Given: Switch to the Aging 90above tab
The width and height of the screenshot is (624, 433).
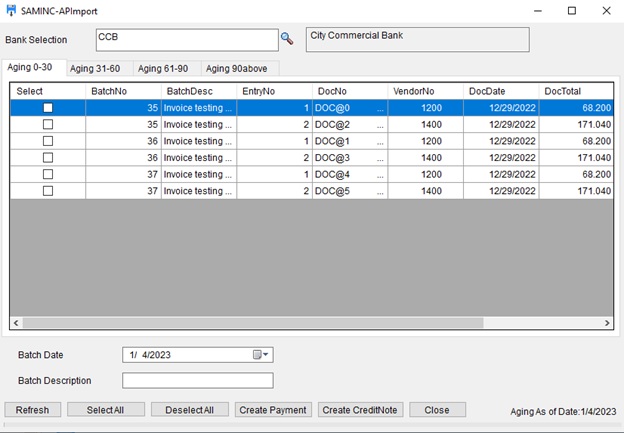Looking at the screenshot, I should 240,68.
